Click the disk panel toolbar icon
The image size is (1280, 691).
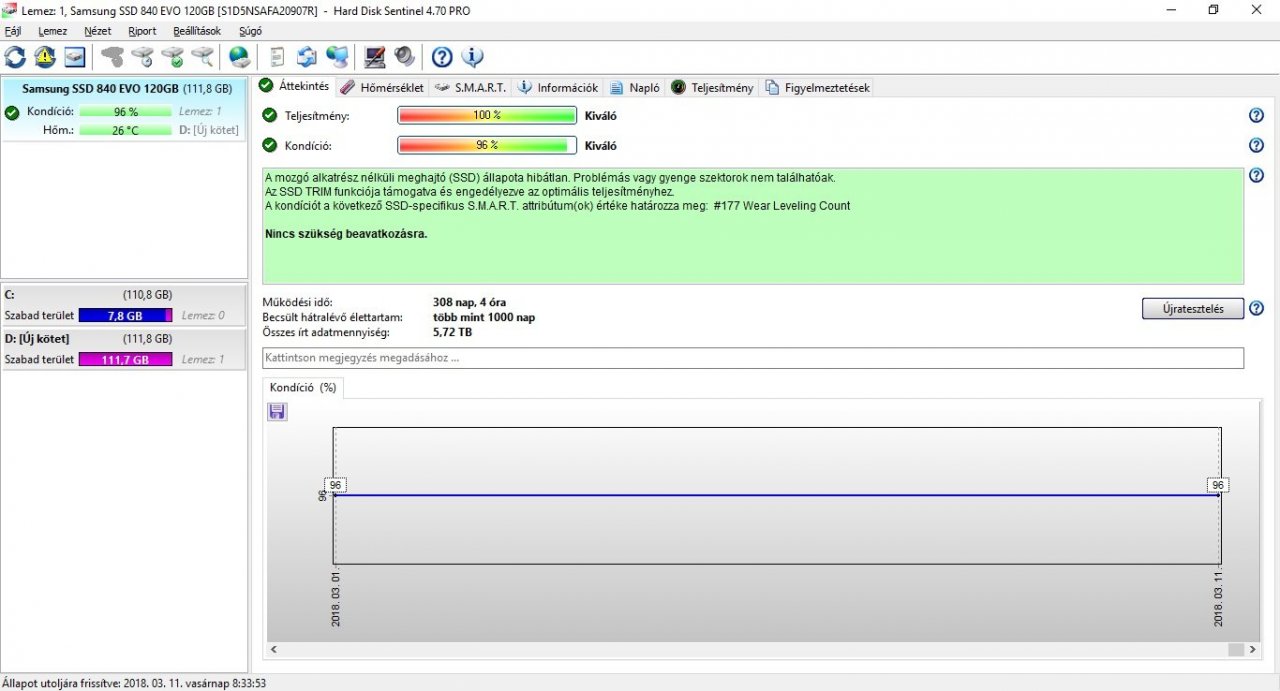tap(75, 56)
